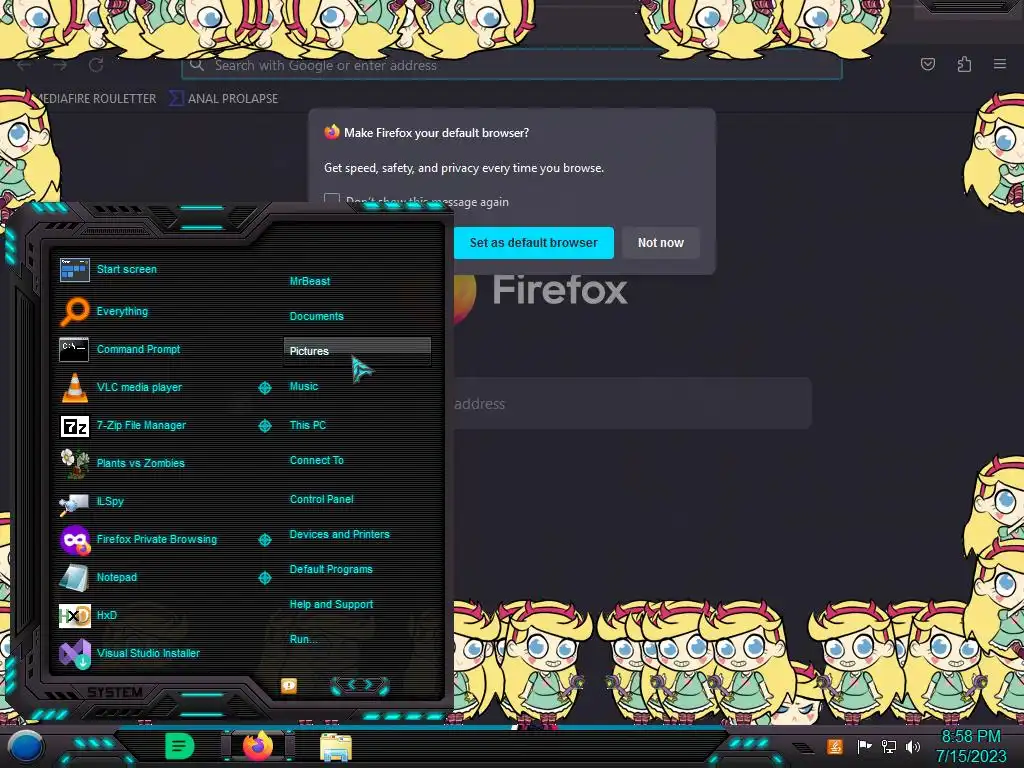Viewport: 1024px width, 768px height.
Task: Open Firefox extensions puzzle icon
Action: [x=964, y=64]
